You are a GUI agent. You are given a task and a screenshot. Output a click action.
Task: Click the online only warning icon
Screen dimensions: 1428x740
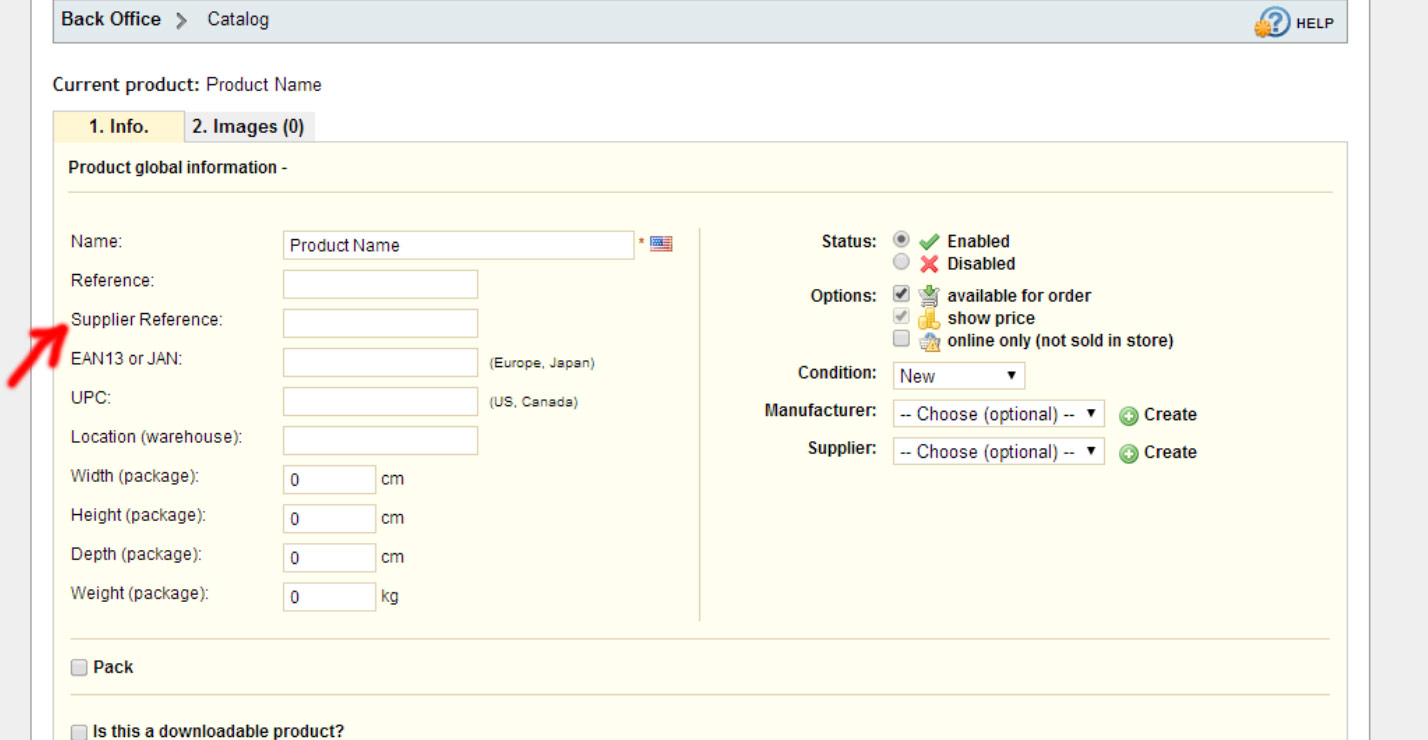(x=930, y=342)
